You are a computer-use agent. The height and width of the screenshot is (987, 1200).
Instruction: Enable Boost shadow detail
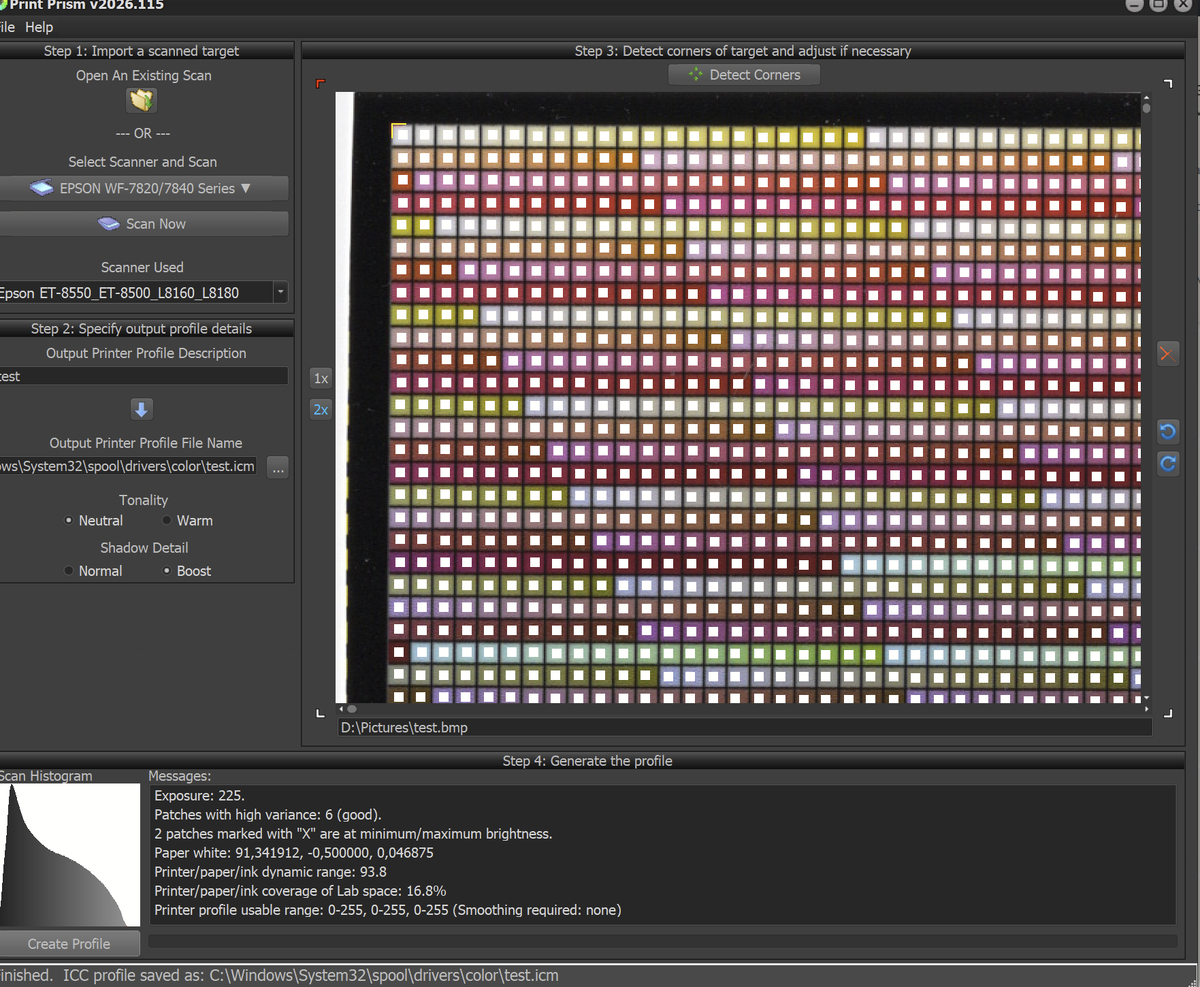coord(167,571)
